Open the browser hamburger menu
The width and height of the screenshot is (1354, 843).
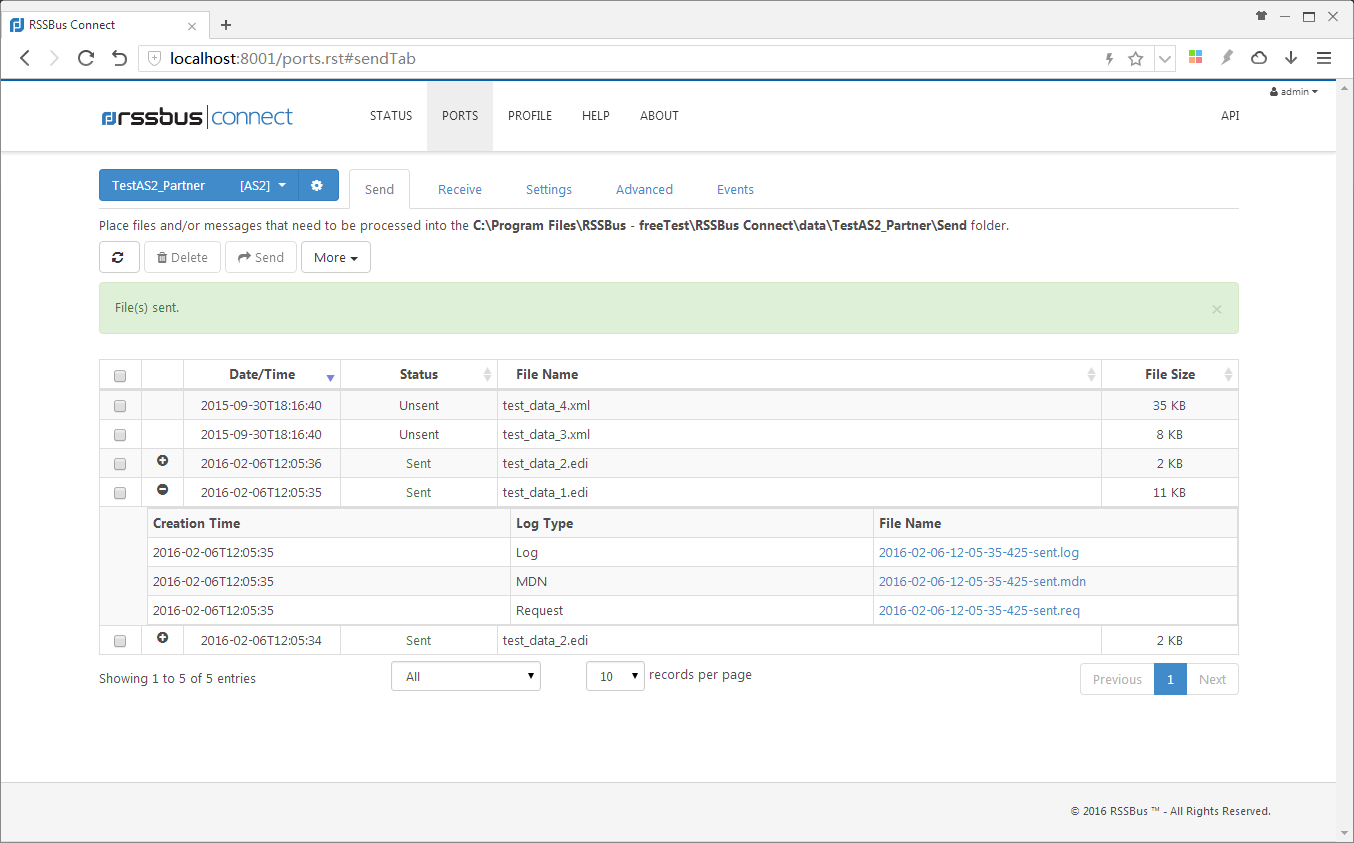[x=1324, y=58]
